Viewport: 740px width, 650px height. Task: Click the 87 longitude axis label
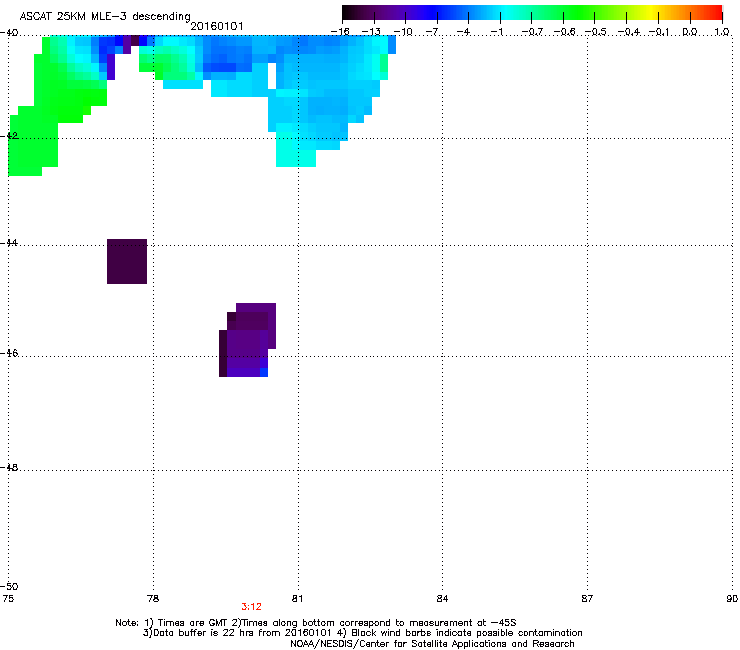587,599
